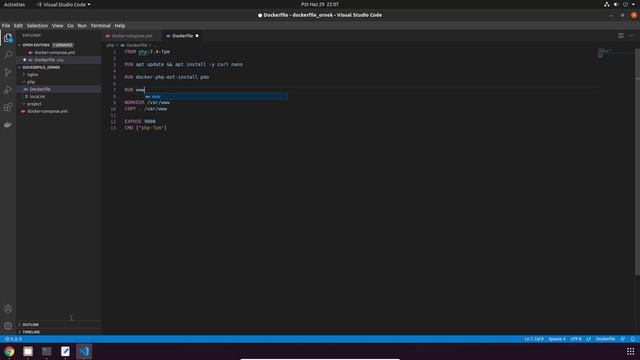Open the Accounts menu icon
The width and height of the screenshot is (640, 360).
click(x=8, y=309)
